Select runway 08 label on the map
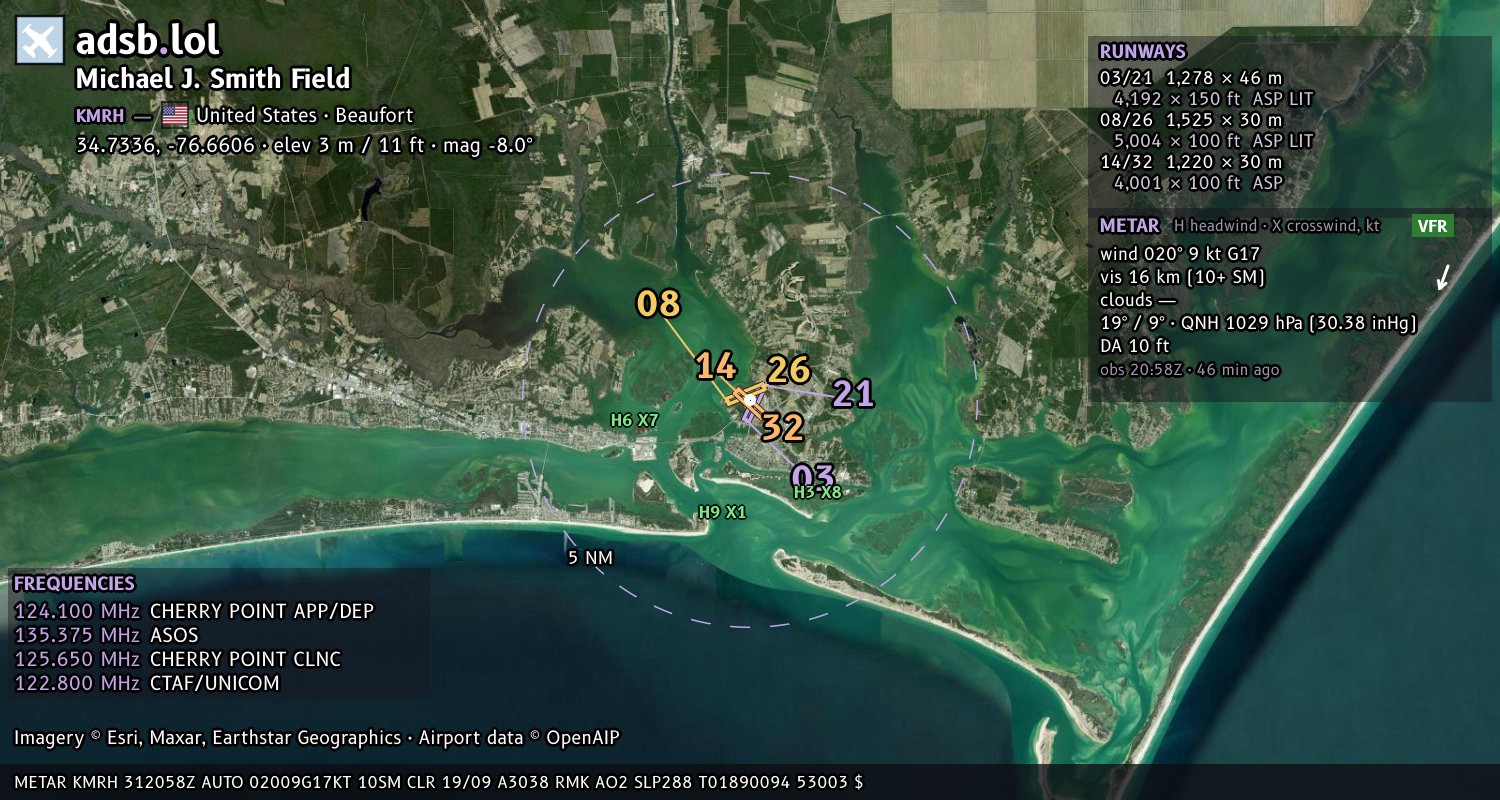 658,304
